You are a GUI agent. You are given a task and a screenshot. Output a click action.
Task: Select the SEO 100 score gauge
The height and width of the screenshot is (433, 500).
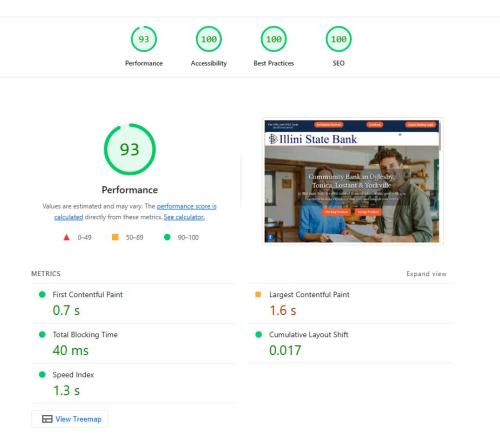[338, 39]
